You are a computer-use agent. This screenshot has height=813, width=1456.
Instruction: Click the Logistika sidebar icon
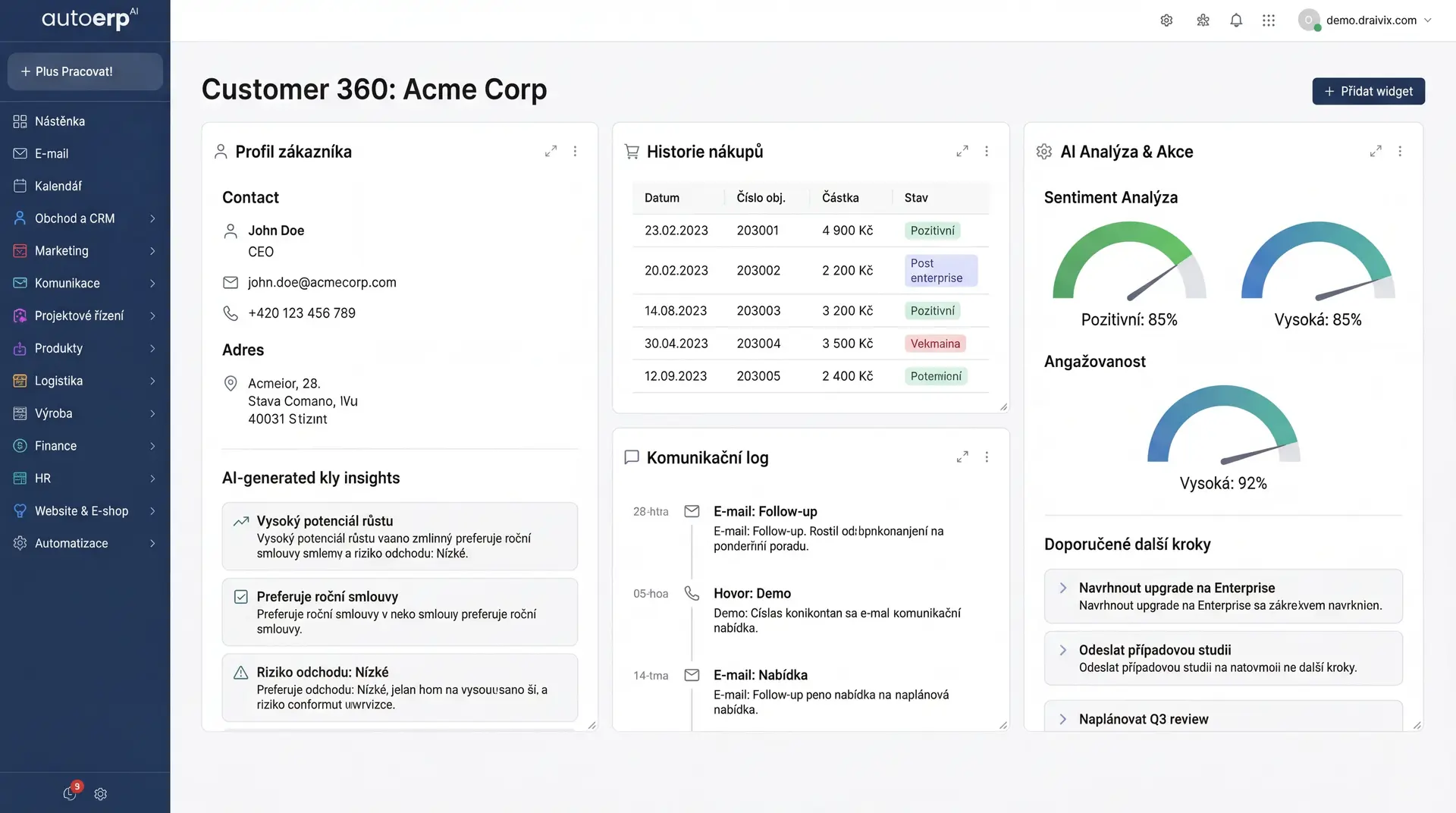[20, 381]
